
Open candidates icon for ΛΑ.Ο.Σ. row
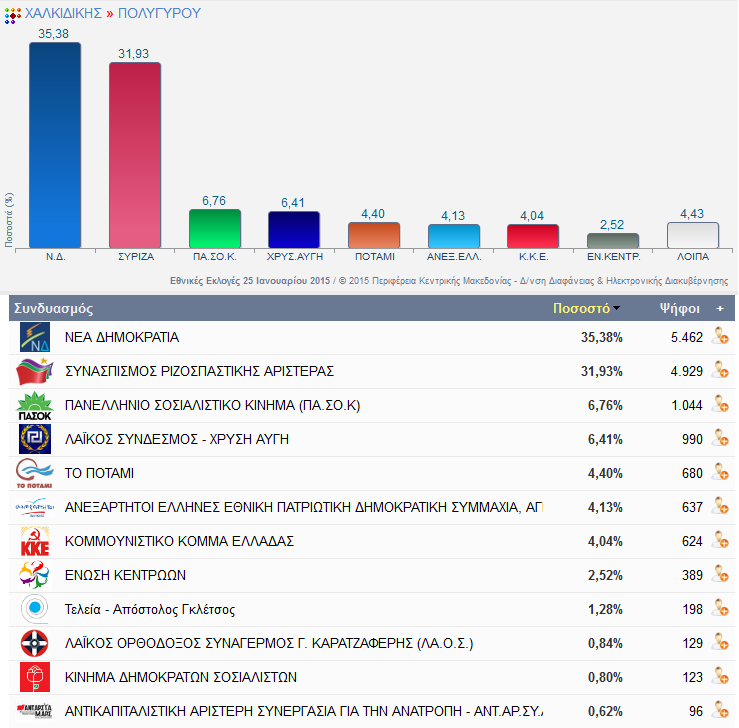(721, 642)
